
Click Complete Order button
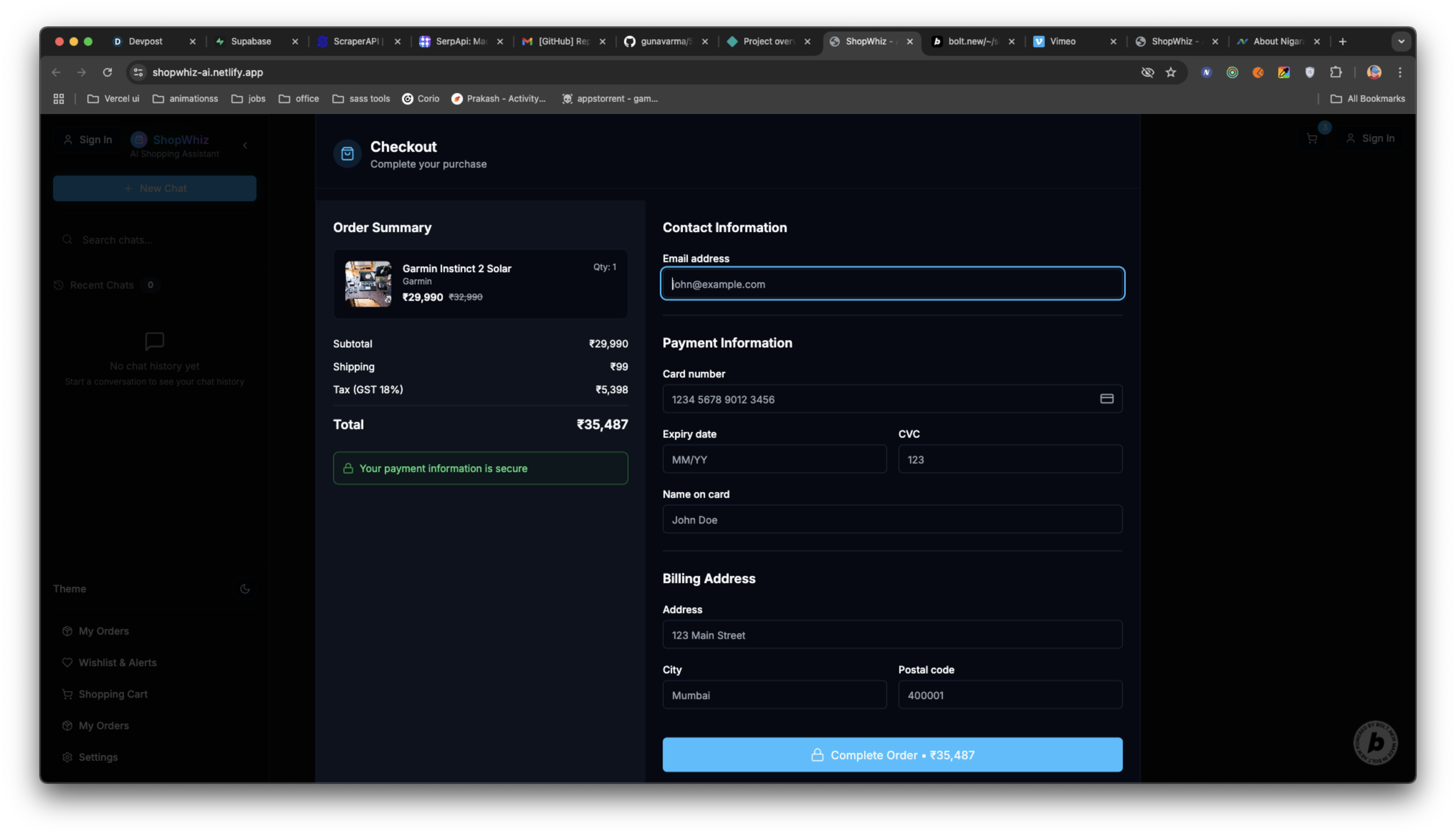click(x=892, y=754)
